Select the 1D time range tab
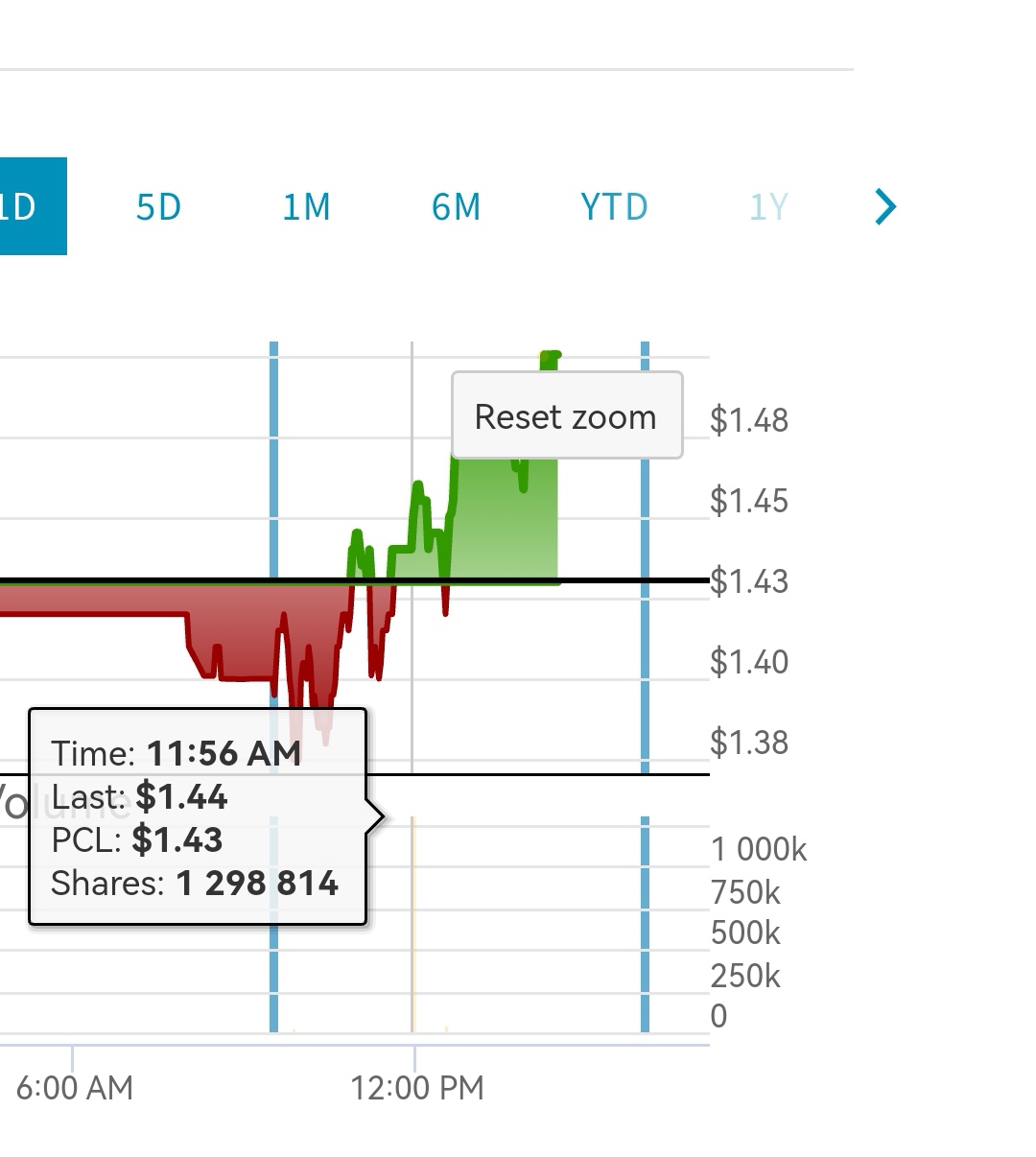 (x=29, y=206)
